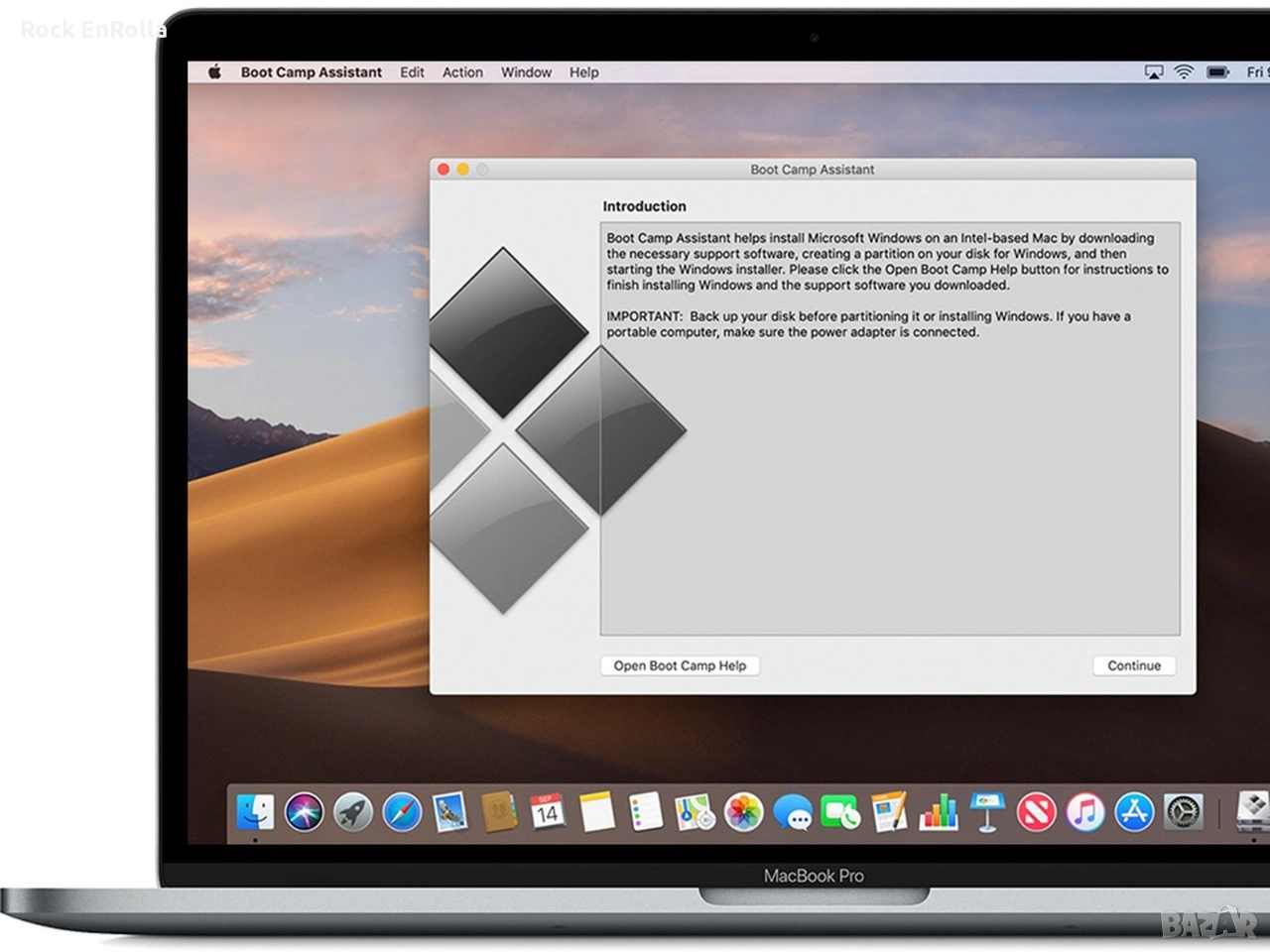Click the AirPlay display icon
Viewport: 1270px width, 952px height.
click(1153, 72)
